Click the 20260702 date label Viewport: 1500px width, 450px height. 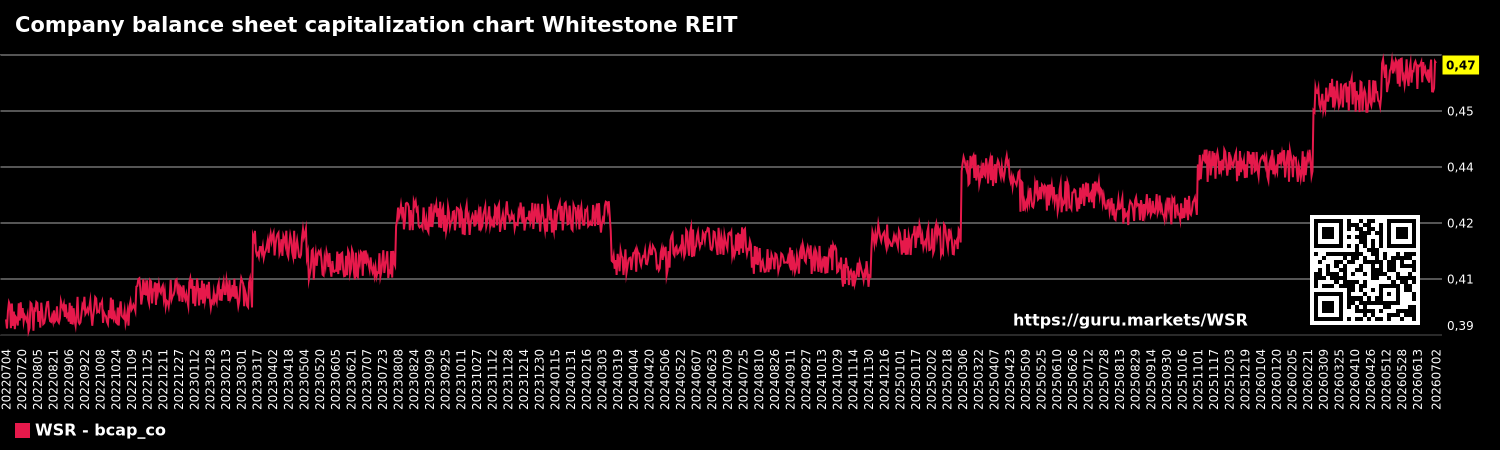click(1437, 378)
